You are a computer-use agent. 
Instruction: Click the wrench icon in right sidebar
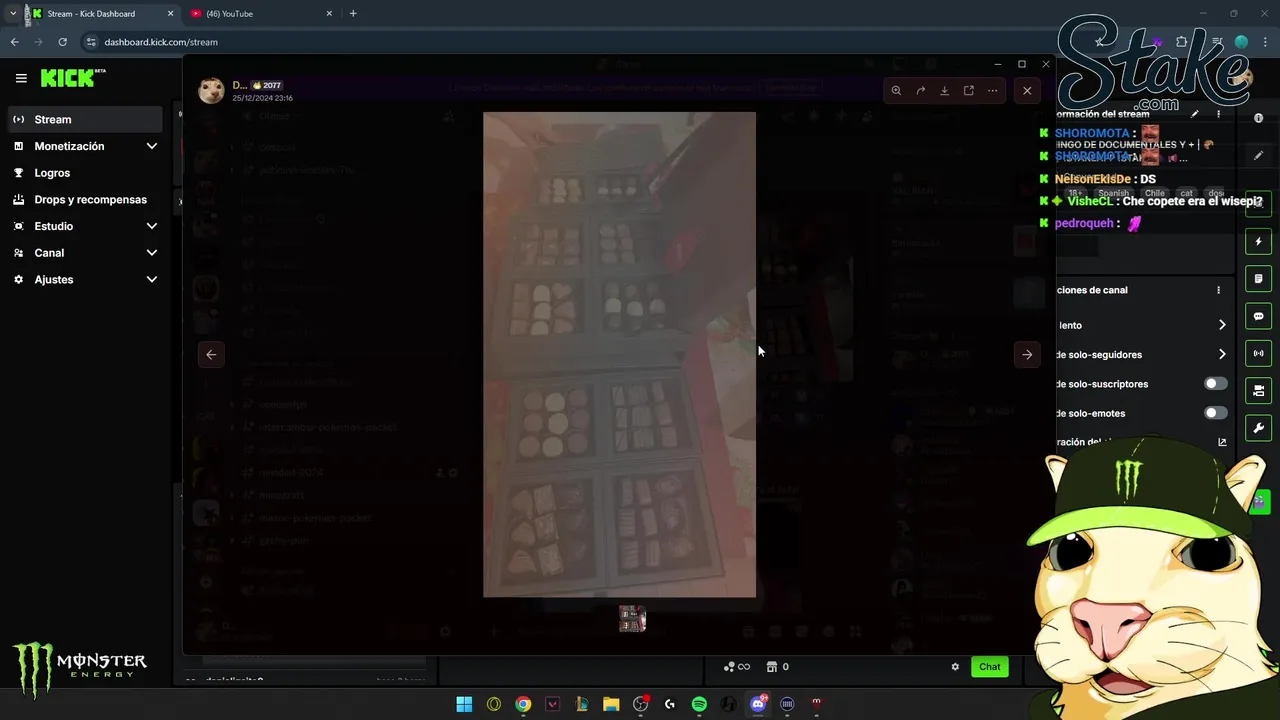point(1259,428)
